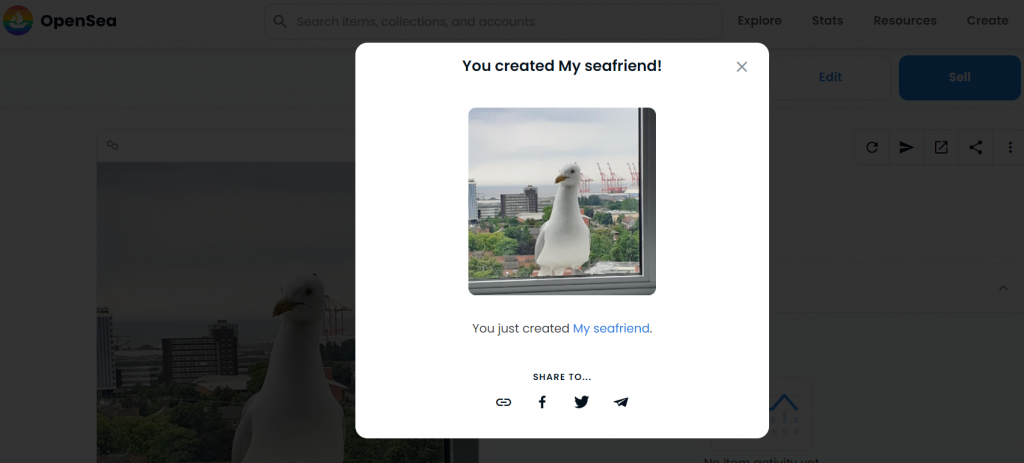The width and height of the screenshot is (1024, 463).
Task: Refresh metadata icon in item toolbar
Action: (872, 148)
